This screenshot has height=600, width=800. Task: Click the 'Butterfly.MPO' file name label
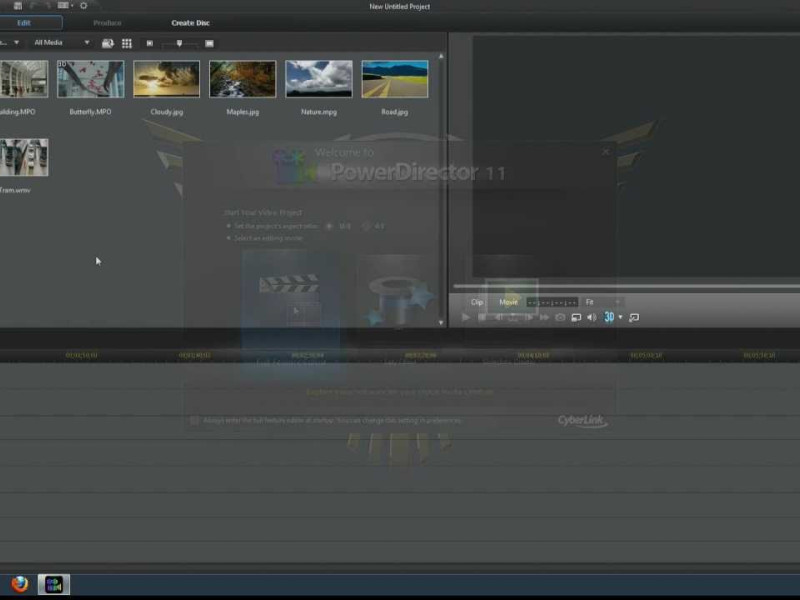click(x=90, y=112)
